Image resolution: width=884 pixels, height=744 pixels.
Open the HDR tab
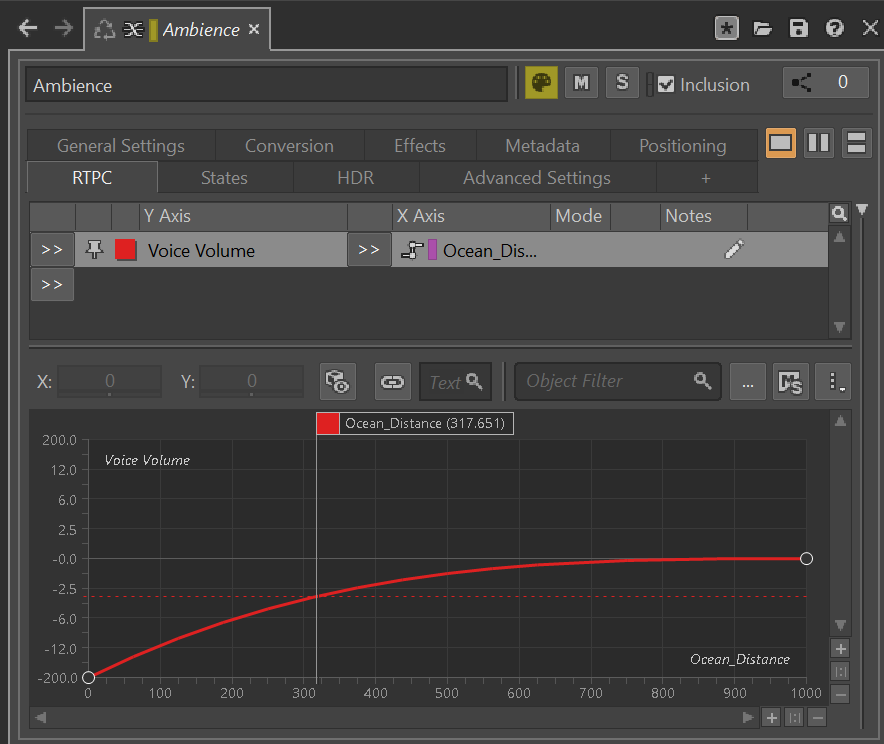(356, 178)
